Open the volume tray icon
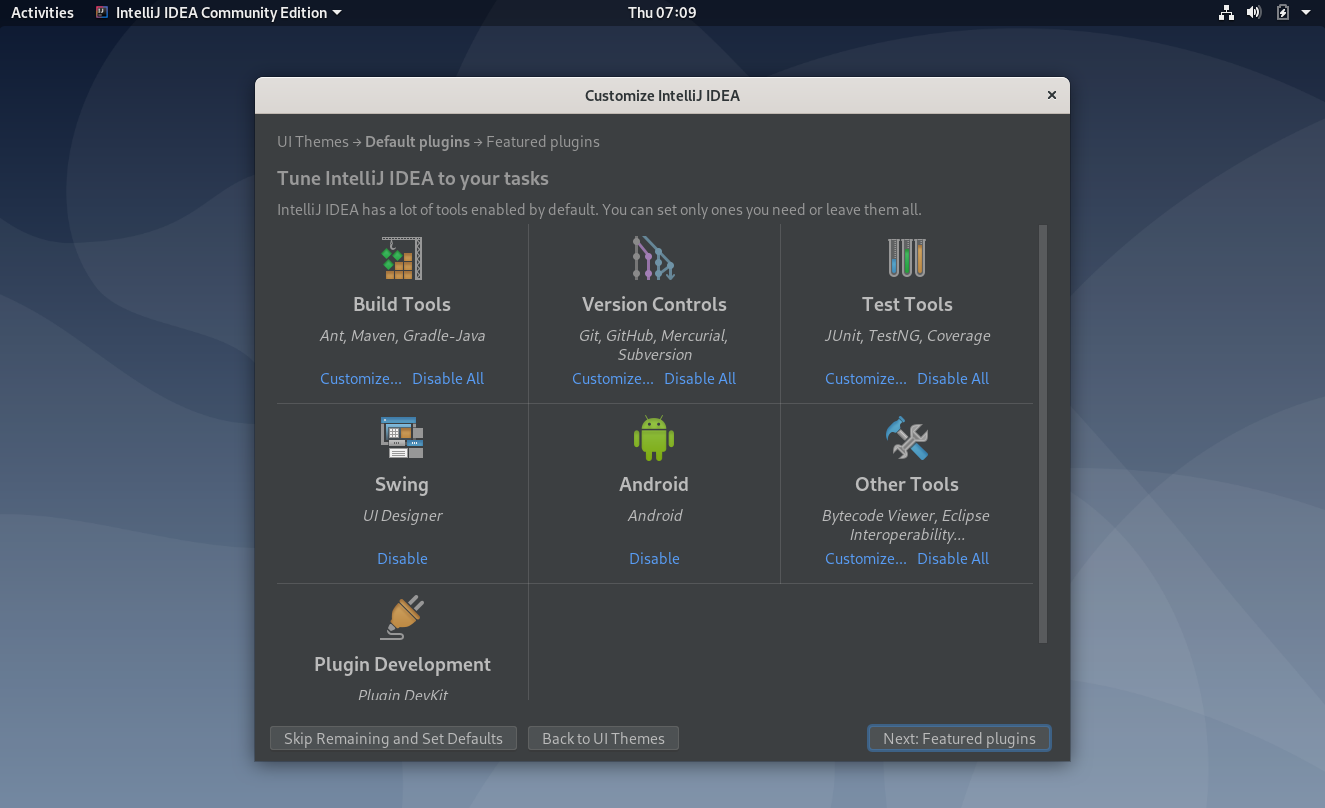The width and height of the screenshot is (1325, 808). click(1254, 13)
